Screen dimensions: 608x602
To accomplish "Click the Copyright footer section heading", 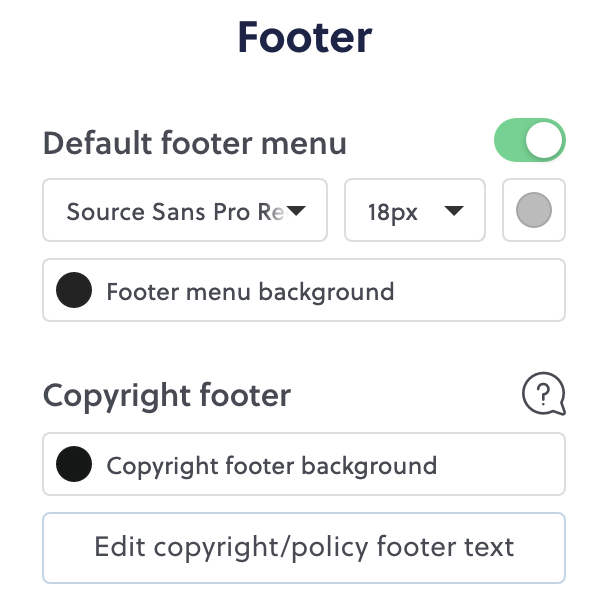I will click(167, 396).
